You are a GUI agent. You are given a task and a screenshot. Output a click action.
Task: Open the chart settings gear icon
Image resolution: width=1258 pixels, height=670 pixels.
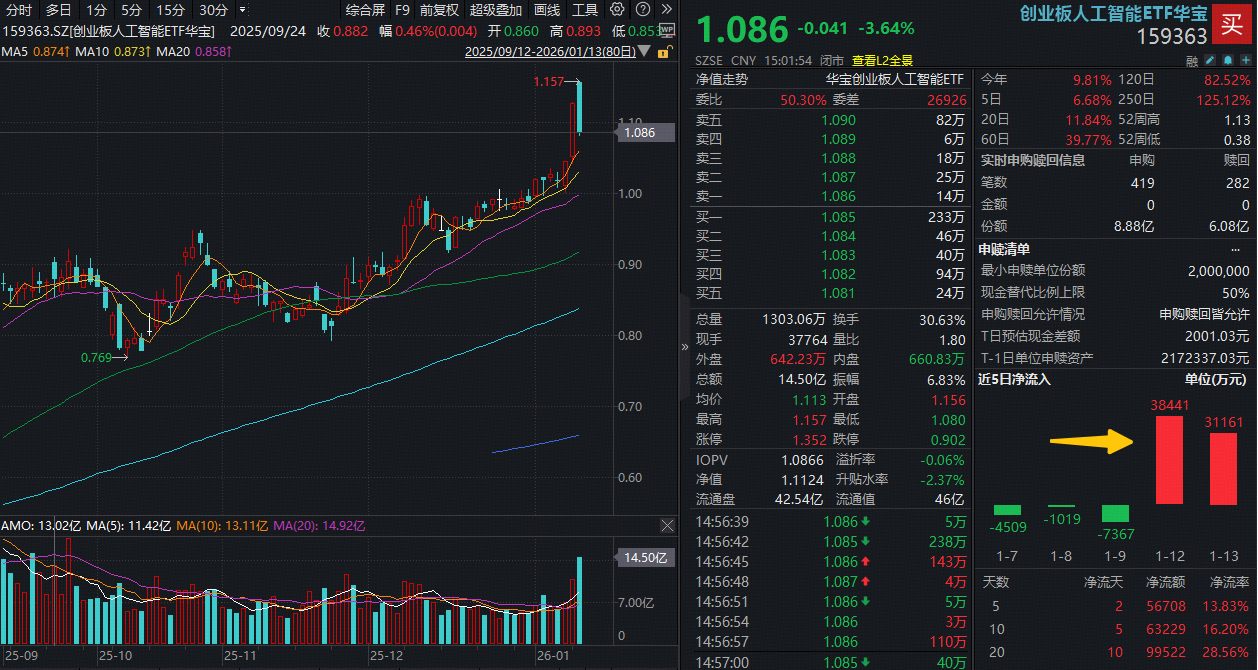click(x=617, y=9)
